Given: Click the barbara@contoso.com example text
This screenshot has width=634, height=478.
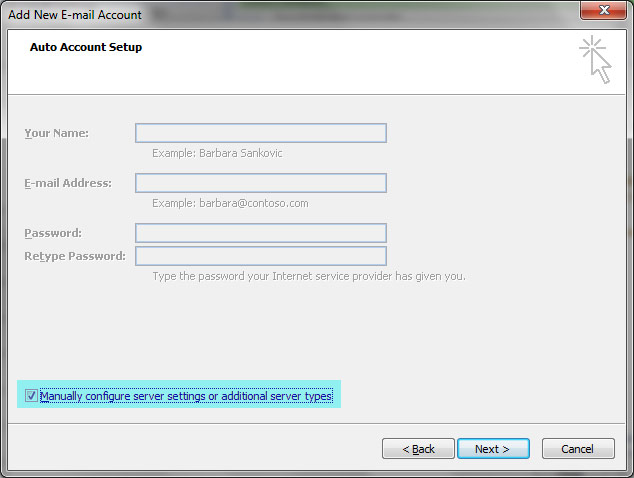Looking at the screenshot, I should 230,203.
